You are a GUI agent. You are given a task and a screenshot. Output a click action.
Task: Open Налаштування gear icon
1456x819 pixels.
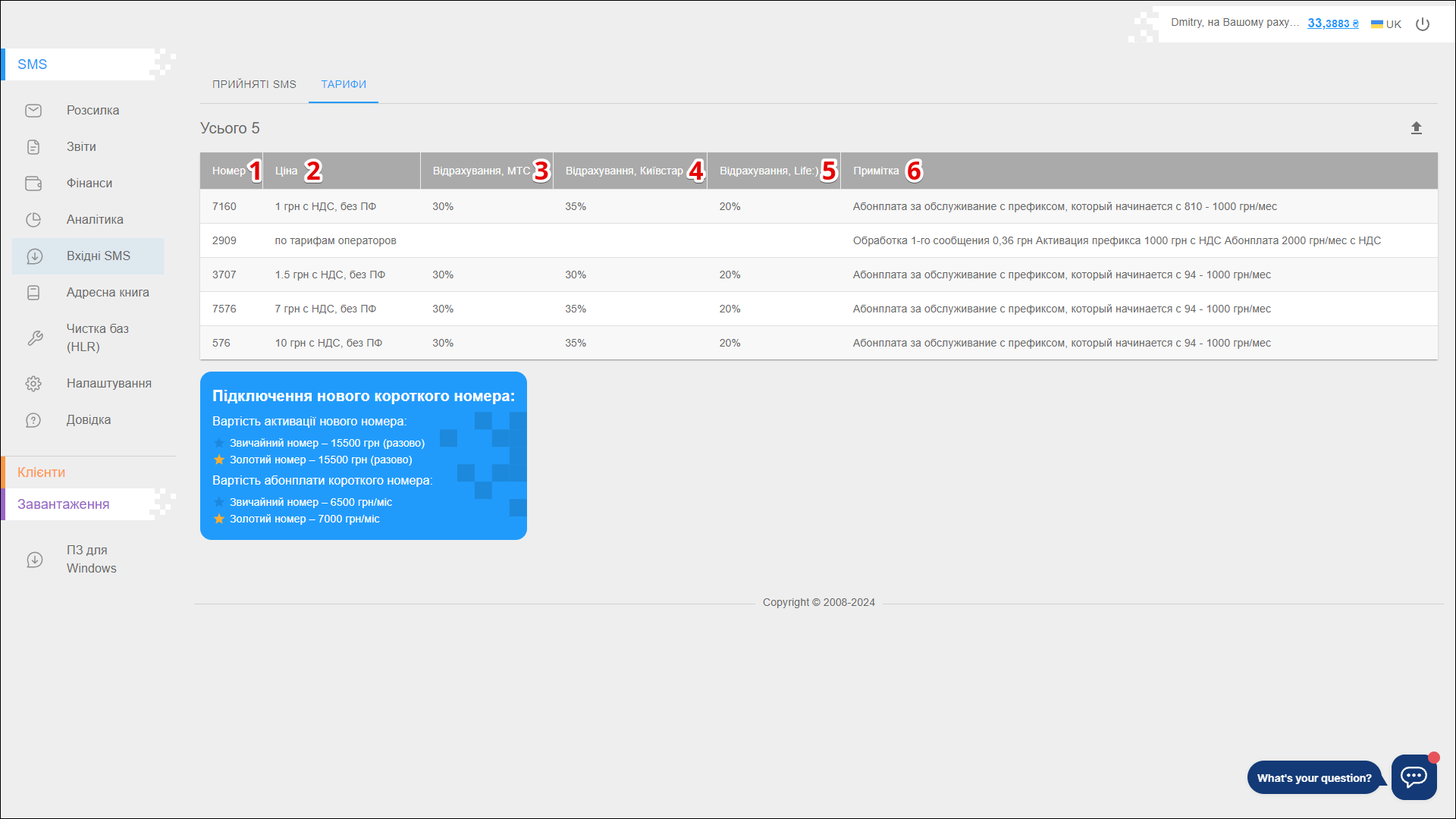33,384
